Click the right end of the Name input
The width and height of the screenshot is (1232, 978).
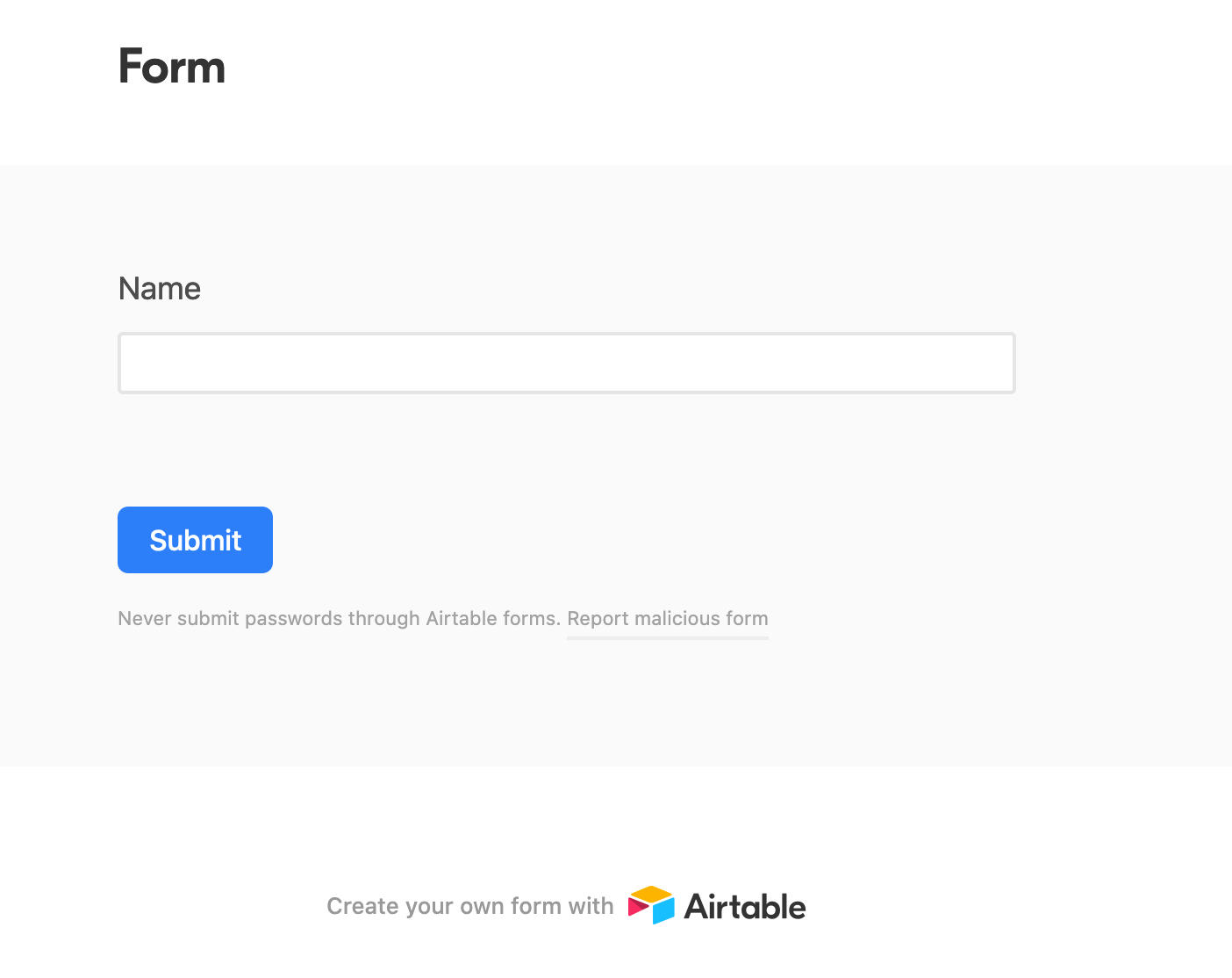pos(992,363)
